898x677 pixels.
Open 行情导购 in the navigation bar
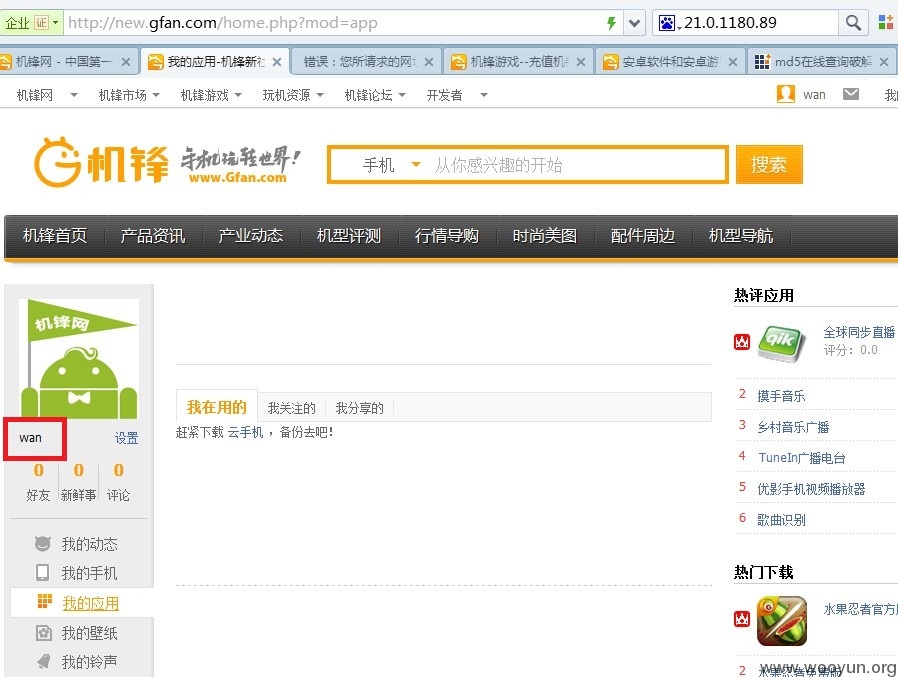[447, 235]
